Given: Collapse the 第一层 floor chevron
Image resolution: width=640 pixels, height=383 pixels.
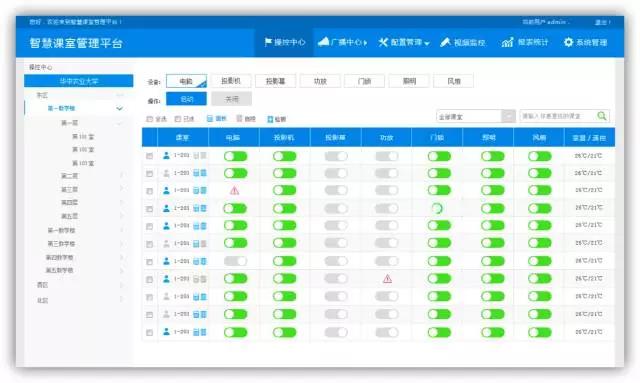Looking at the screenshot, I should 120,123.
